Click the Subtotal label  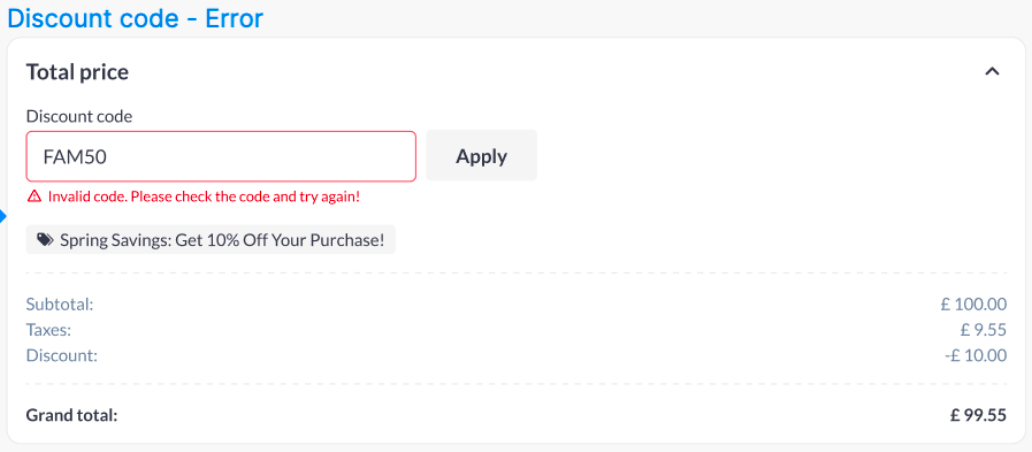coord(59,304)
